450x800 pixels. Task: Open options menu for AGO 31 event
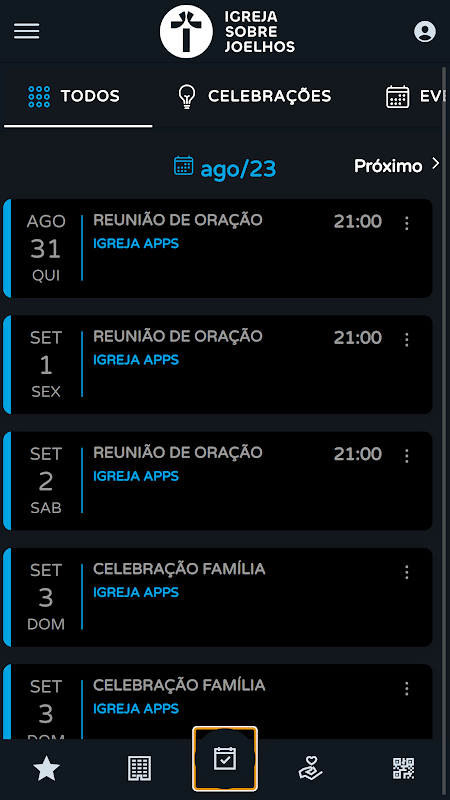click(x=407, y=223)
